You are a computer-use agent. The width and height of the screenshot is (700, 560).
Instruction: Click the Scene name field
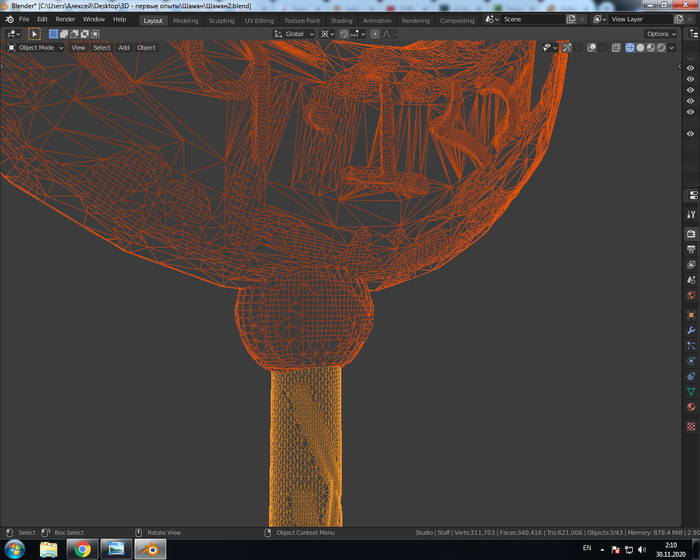click(x=535, y=19)
